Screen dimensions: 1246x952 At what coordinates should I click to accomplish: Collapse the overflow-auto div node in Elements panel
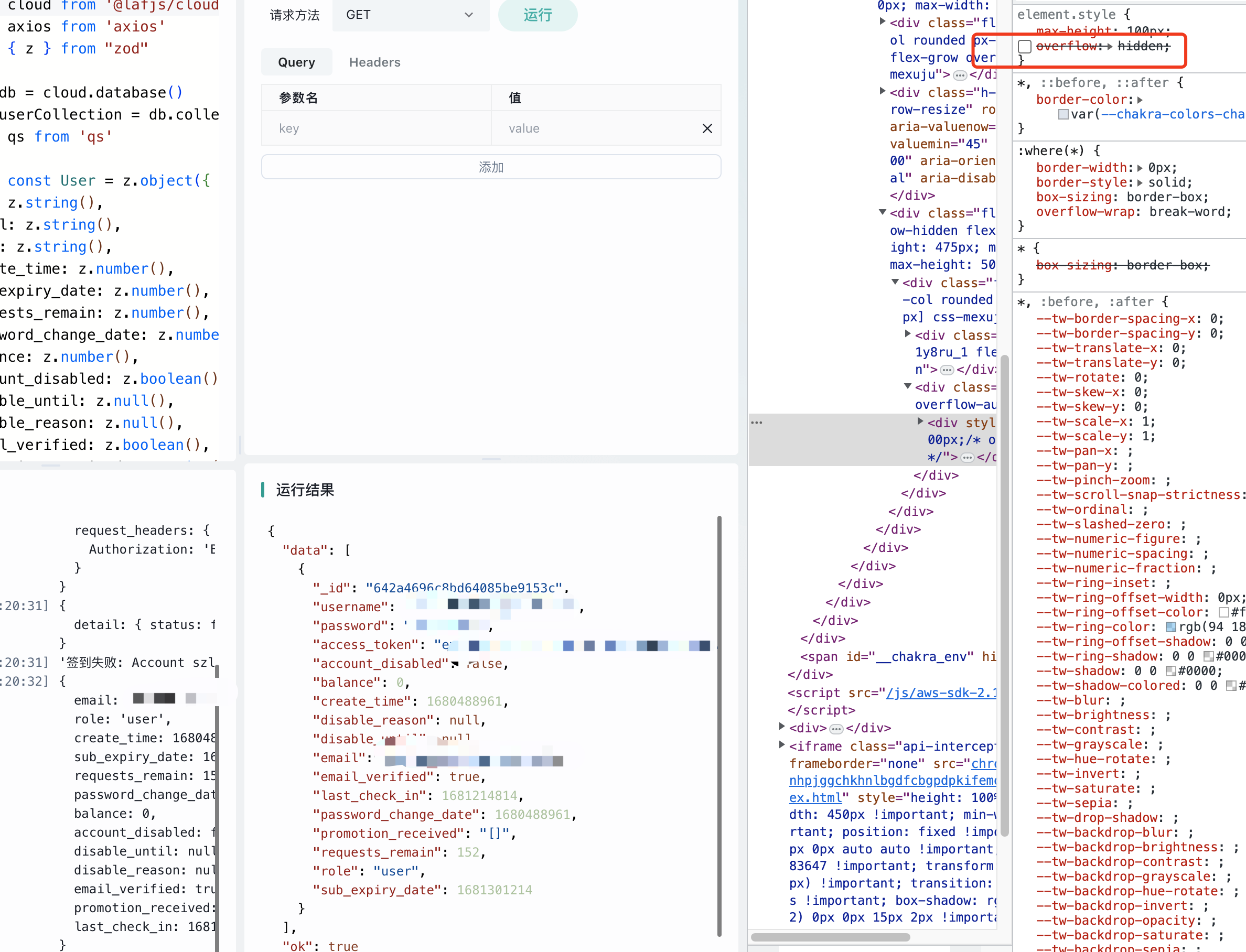(908, 385)
